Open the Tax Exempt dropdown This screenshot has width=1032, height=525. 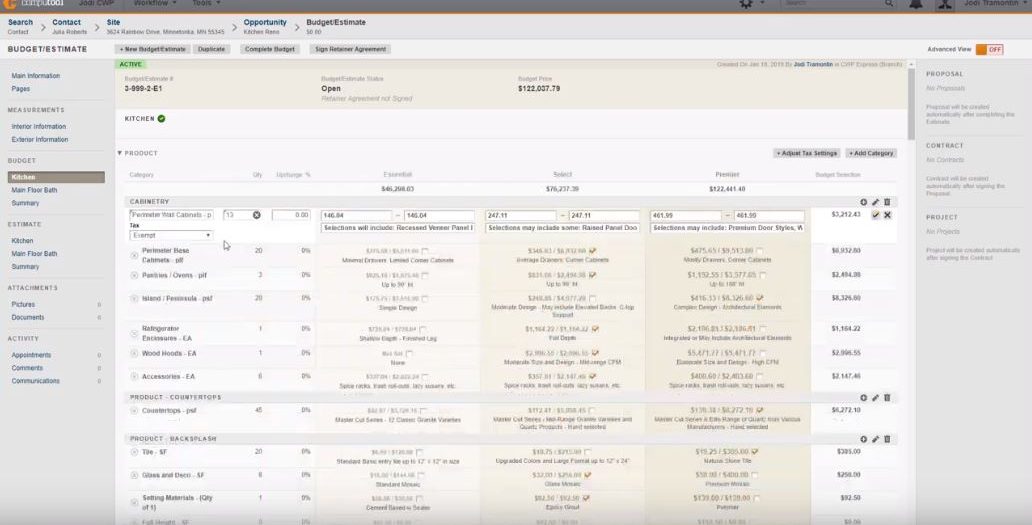[171, 236]
